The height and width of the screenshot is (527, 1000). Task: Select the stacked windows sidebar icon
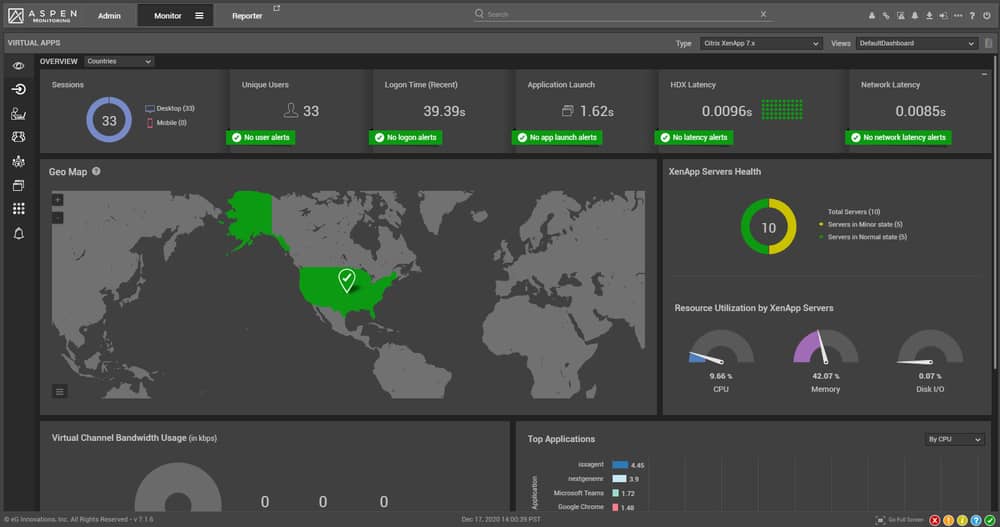[18, 185]
